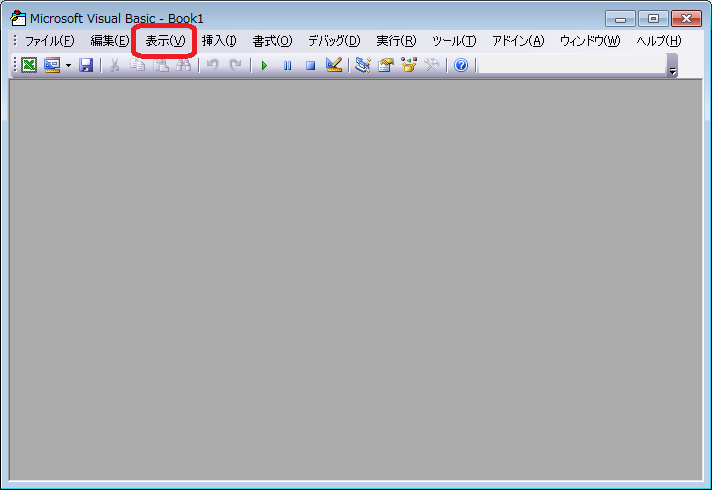
Task: Open the 挿入(I) menu
Action: pos(219,41)
